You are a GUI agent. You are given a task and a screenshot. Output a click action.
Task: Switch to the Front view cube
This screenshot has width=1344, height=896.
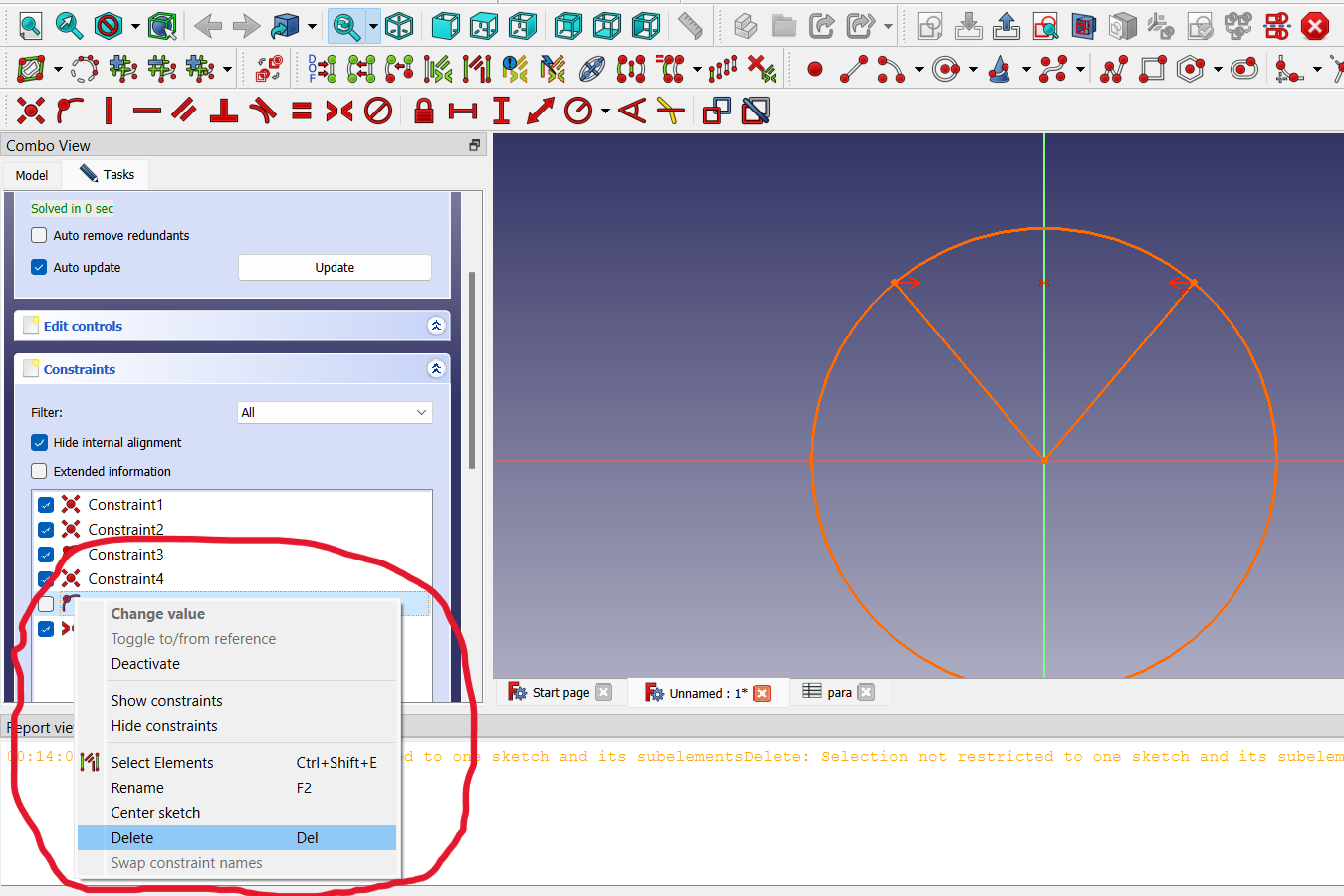point(445,26)
